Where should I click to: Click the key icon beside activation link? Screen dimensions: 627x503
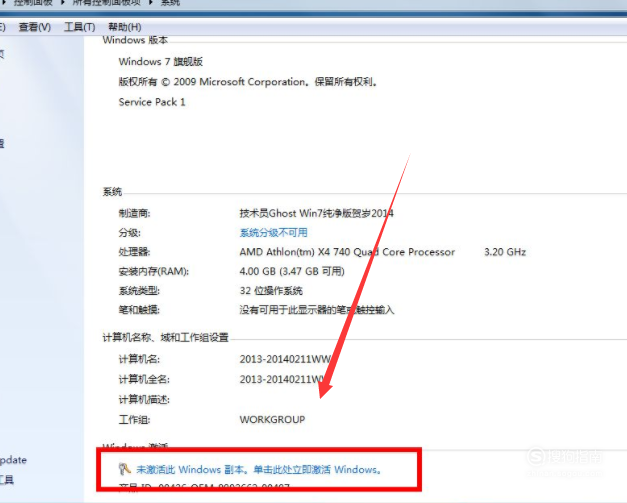(x=125, y=469)
